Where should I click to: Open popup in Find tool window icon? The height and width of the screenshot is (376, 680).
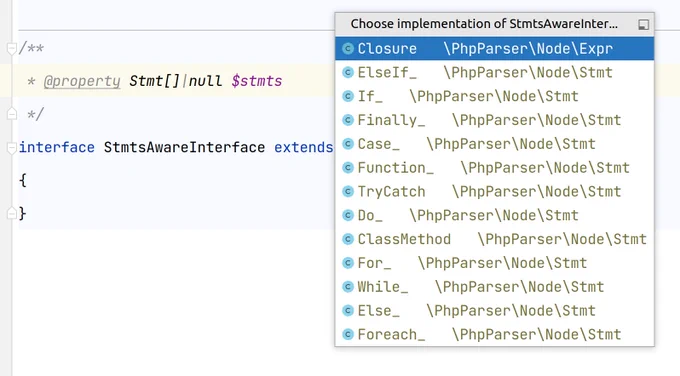pyautogui.click(x=644, y=25)
